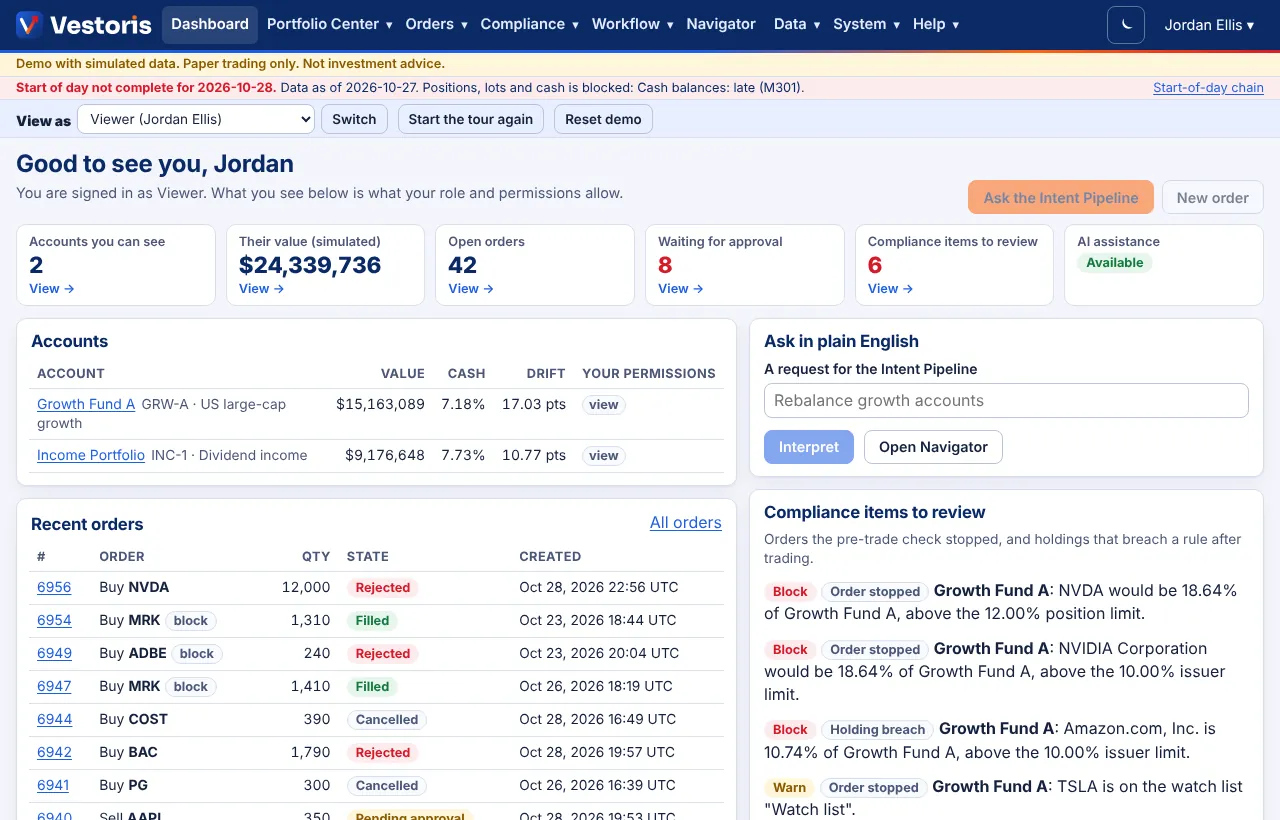Open Jordan Ellis user menu

tap(1209, 25)
